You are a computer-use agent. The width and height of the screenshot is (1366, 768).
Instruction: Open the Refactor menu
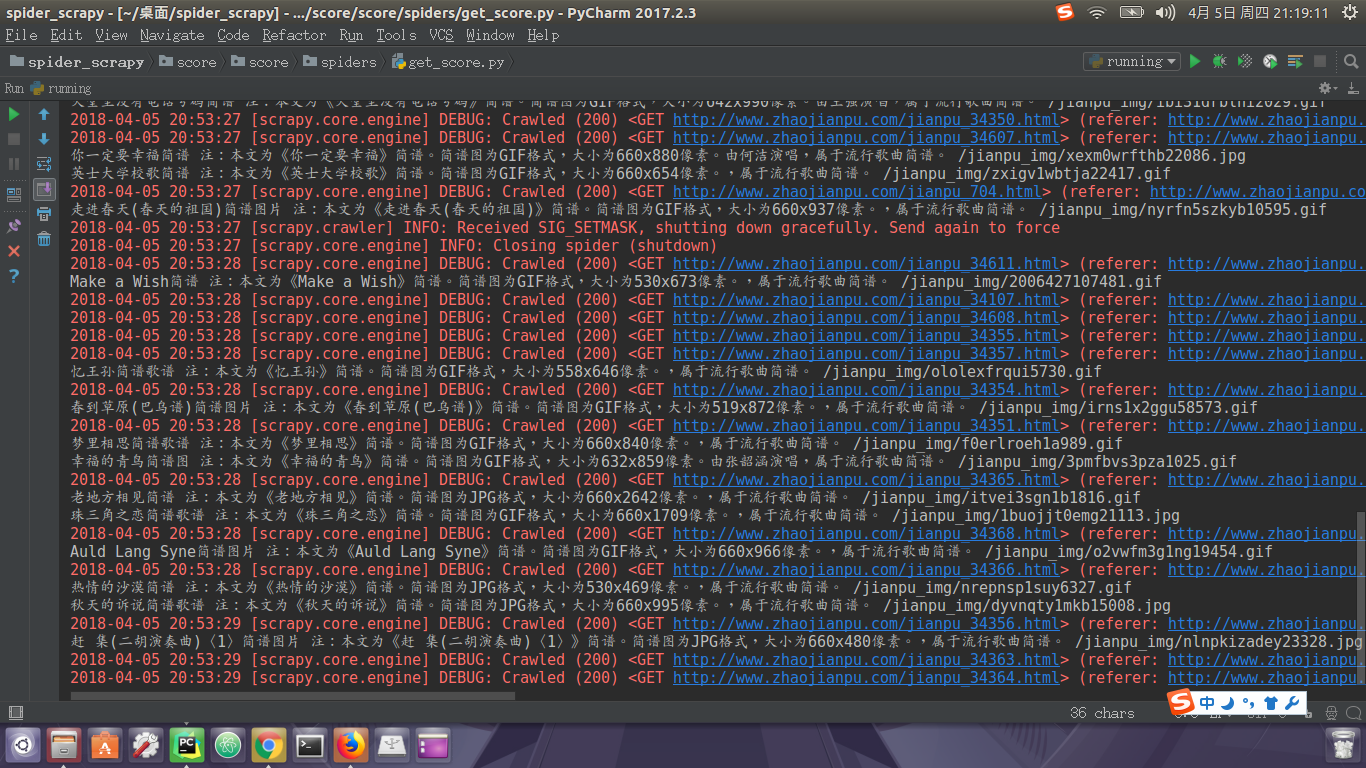pos(294,35)
